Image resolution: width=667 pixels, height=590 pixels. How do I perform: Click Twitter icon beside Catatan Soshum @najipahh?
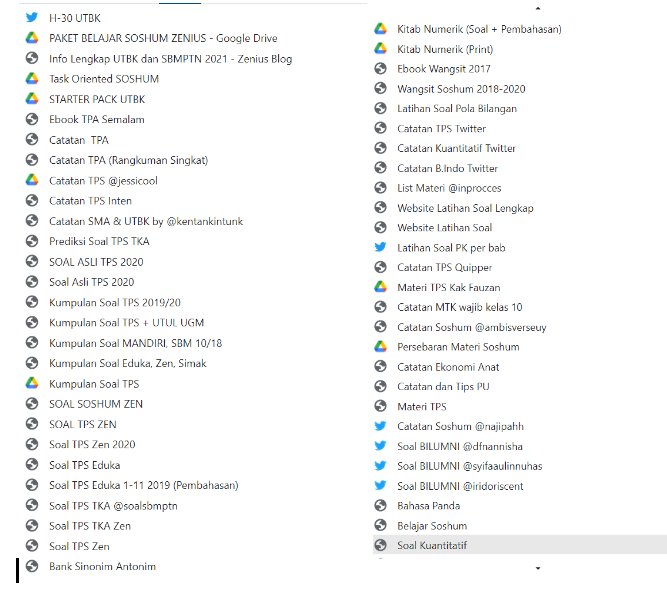[x=380, y=426]
